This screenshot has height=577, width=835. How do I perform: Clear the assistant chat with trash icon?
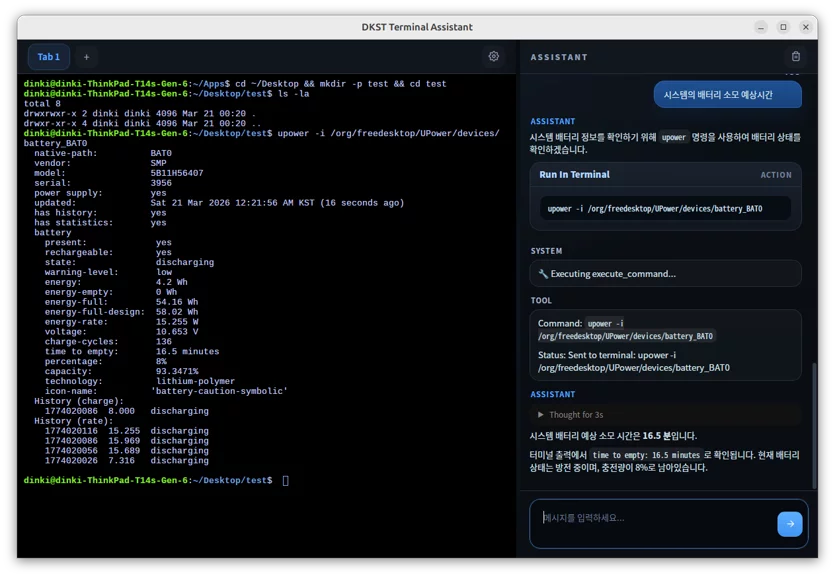coord(796,56)
